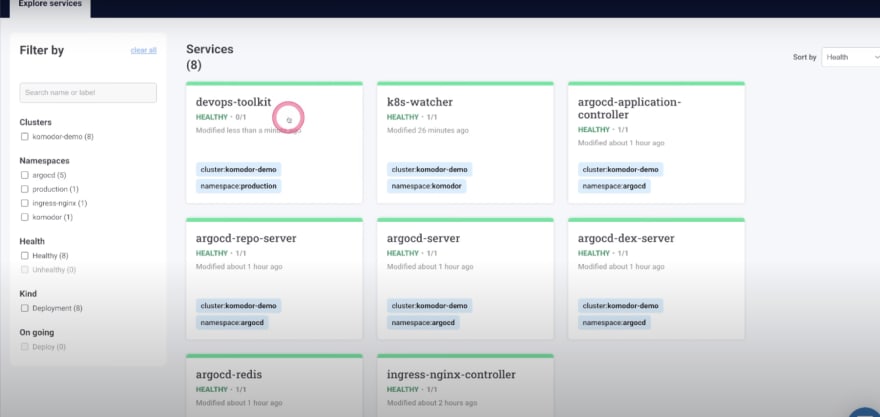Click cluster:komodor-demo tag on argocd-dex-server

tap(620, 306)
